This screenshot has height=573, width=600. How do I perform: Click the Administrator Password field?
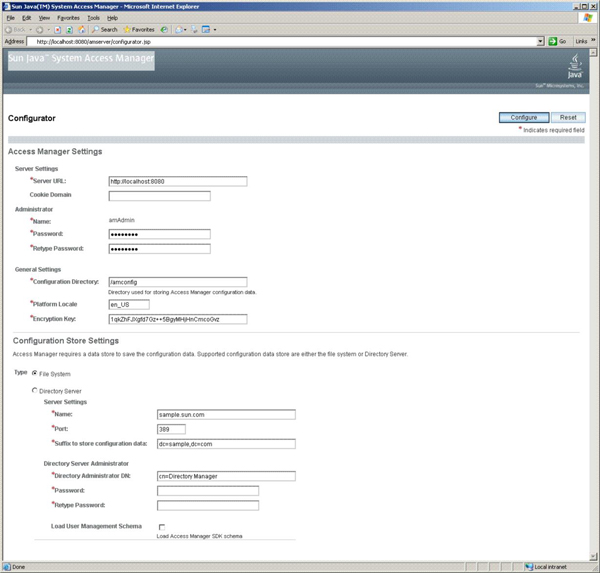point(160,234)
